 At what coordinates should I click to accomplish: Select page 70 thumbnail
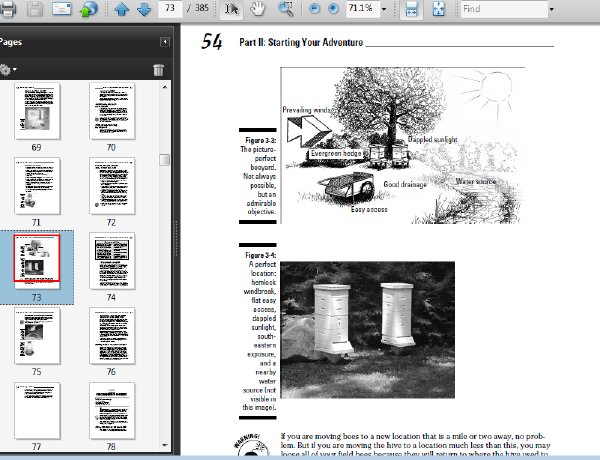coord(112,111)
